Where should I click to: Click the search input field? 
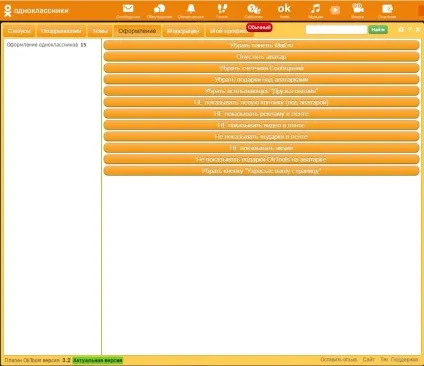click(336, 30)
